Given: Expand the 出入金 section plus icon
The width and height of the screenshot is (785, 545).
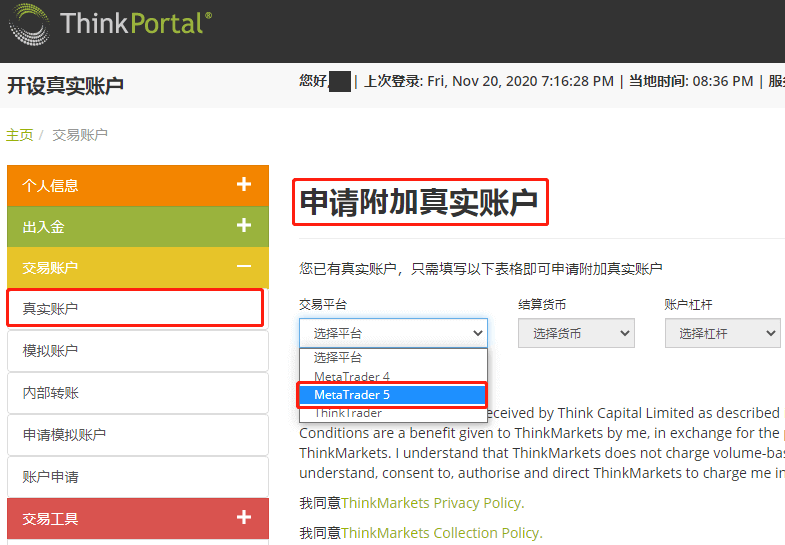Looking at the screenshot, I should [x=244, y=225].
